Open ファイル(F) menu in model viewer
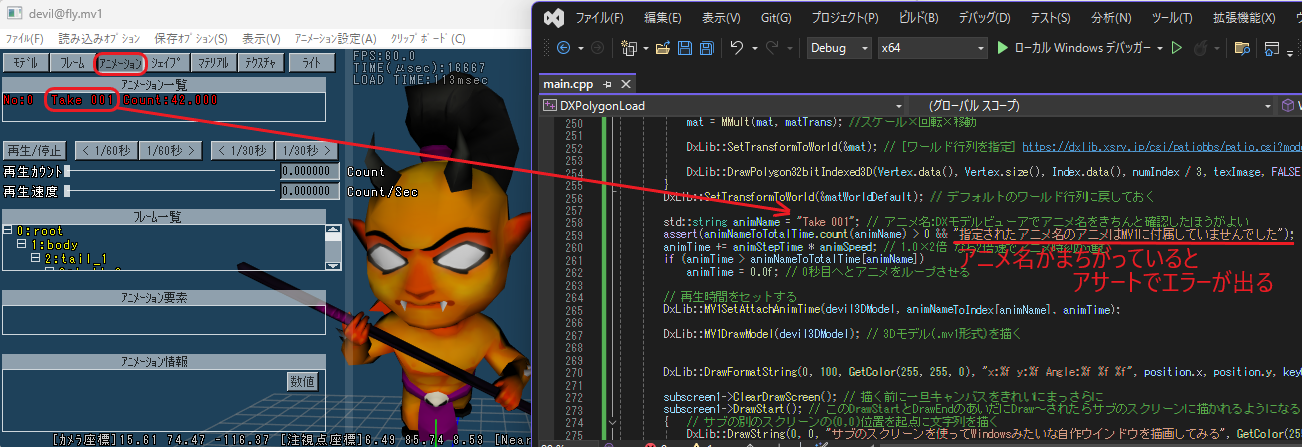Image resolution: width=1302 pixels, height=447 pixels. (x=25, y=38)
